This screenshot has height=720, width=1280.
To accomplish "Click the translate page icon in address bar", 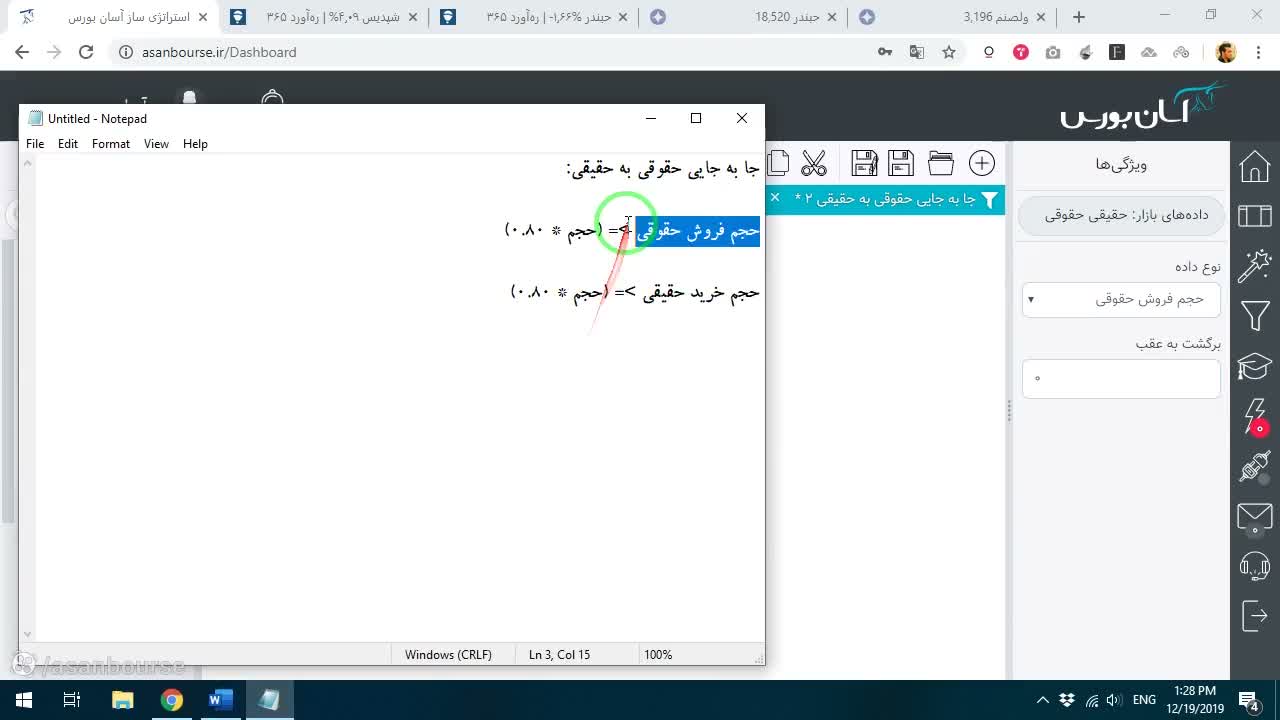I will 917,52.
